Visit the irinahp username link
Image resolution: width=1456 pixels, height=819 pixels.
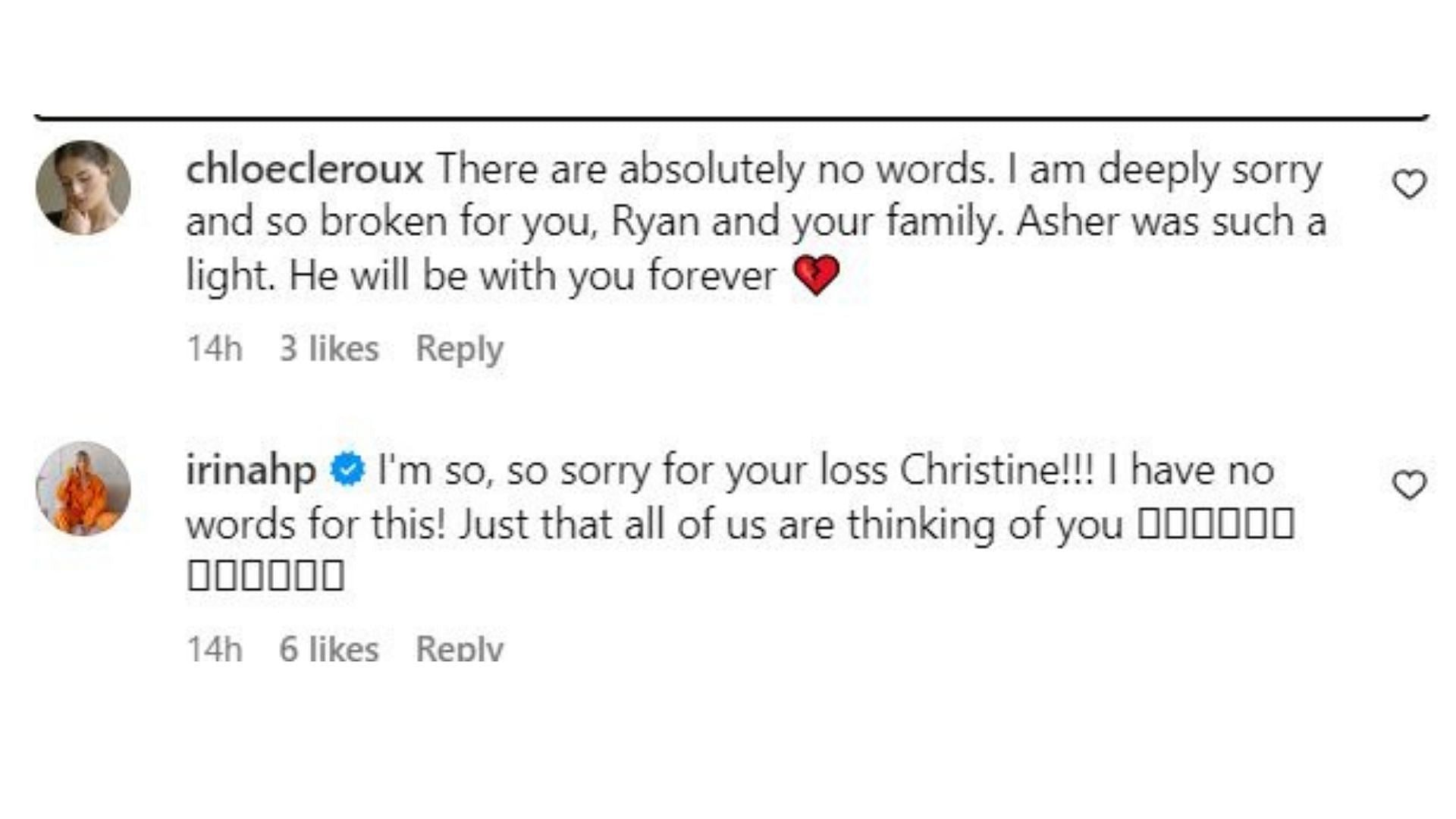point(251,471)
